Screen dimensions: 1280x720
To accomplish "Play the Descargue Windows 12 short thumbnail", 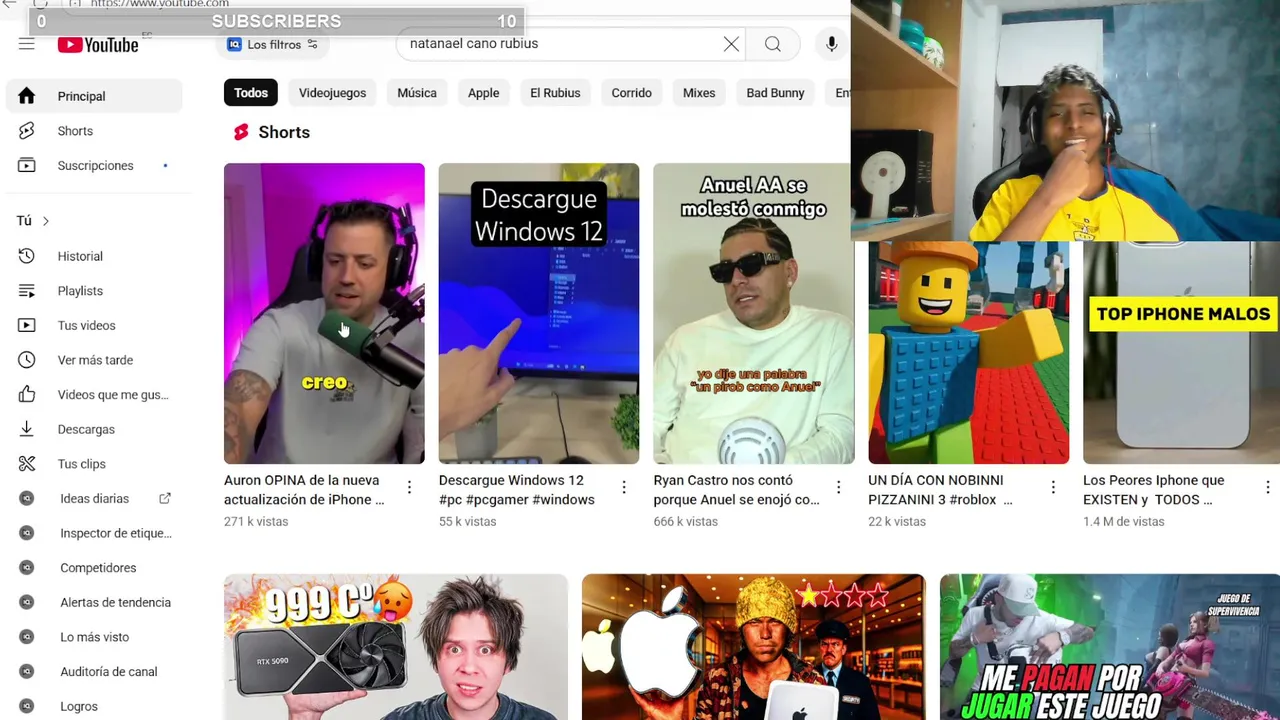I will (539, 313).
